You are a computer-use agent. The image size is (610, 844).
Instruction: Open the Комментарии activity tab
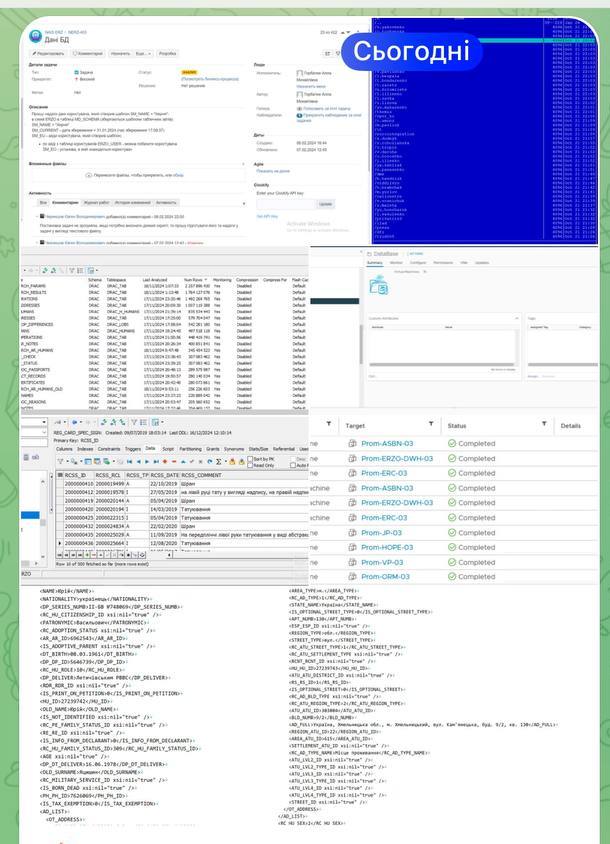(67, 202)
